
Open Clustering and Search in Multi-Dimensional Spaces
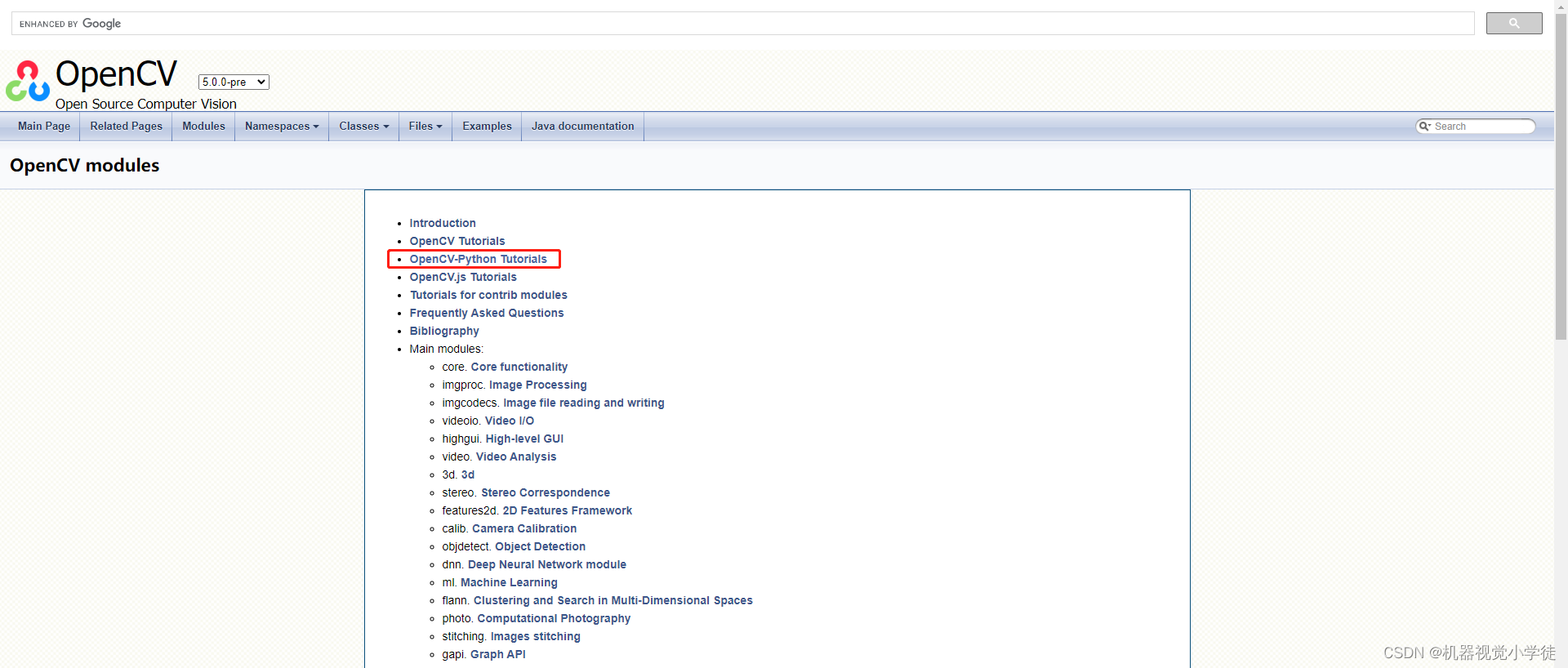(x=613, y=600)
